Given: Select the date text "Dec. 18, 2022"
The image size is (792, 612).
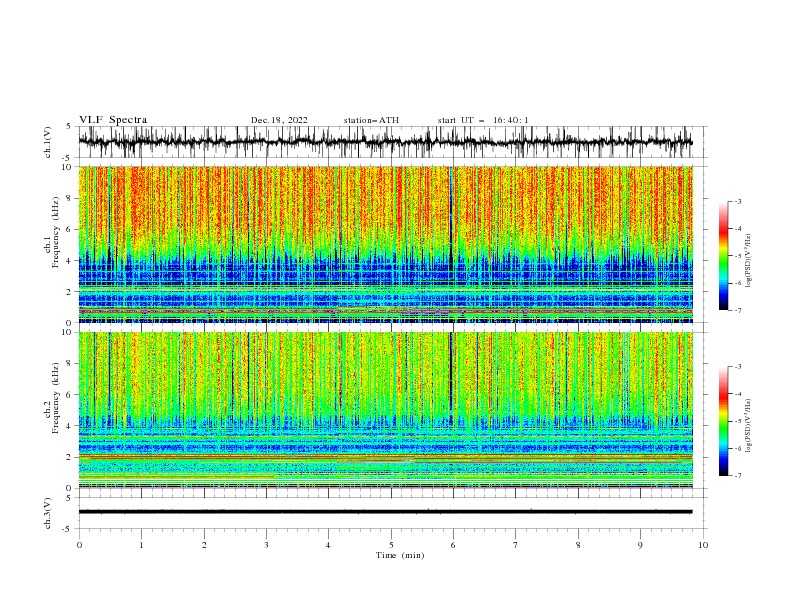Looking at the screenshot, I should (279, 120).
